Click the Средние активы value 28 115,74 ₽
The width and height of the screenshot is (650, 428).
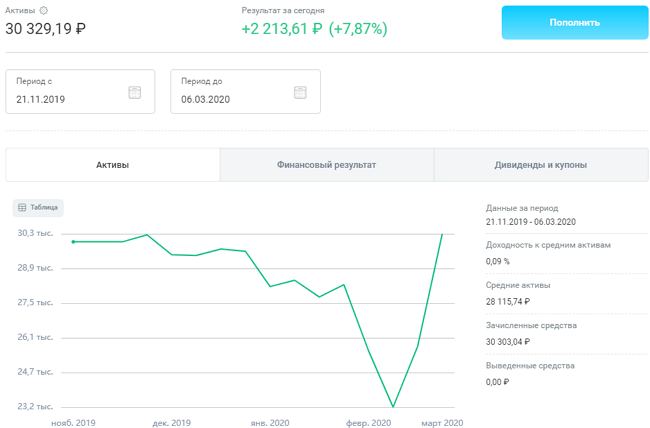pos(508,300)
